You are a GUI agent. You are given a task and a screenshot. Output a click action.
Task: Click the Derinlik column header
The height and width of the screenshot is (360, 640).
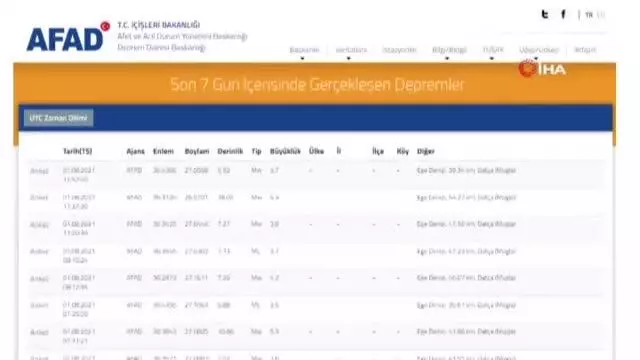click(230, 151)
